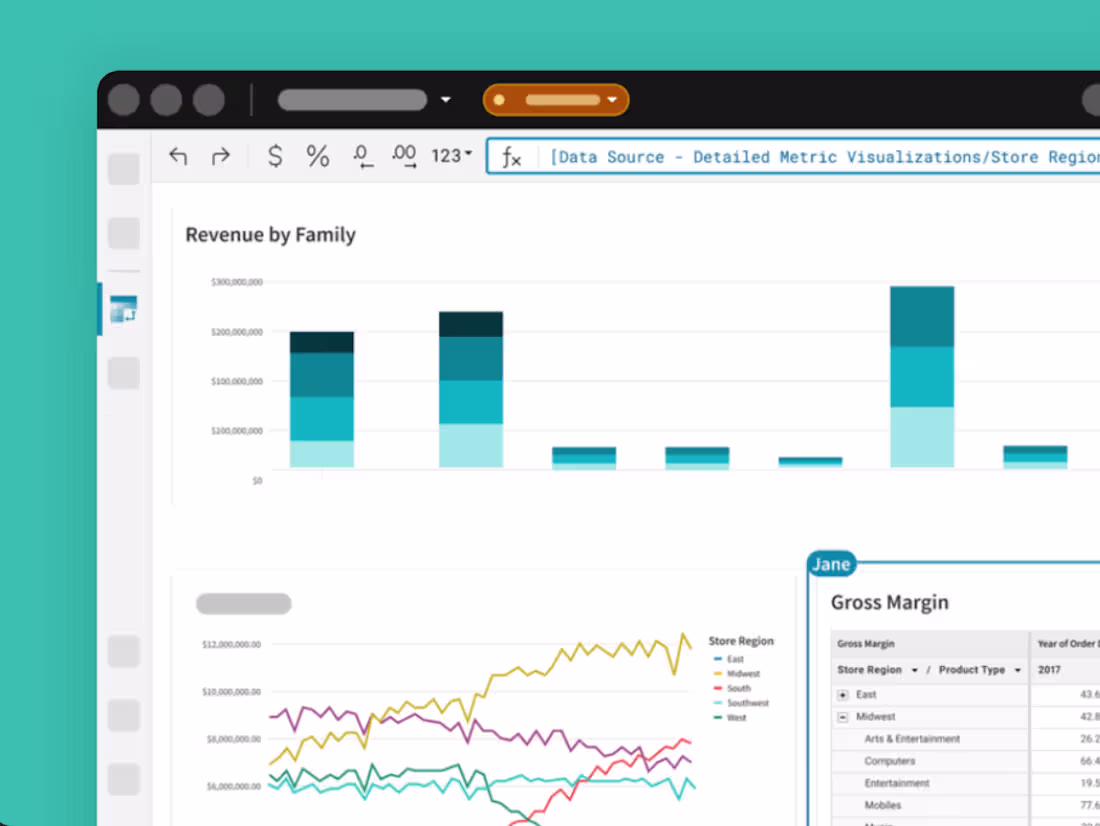This screenshot has width=1100, height=826.
Task: Click the $300,000,000 axis label
Action: click(236, 282)
